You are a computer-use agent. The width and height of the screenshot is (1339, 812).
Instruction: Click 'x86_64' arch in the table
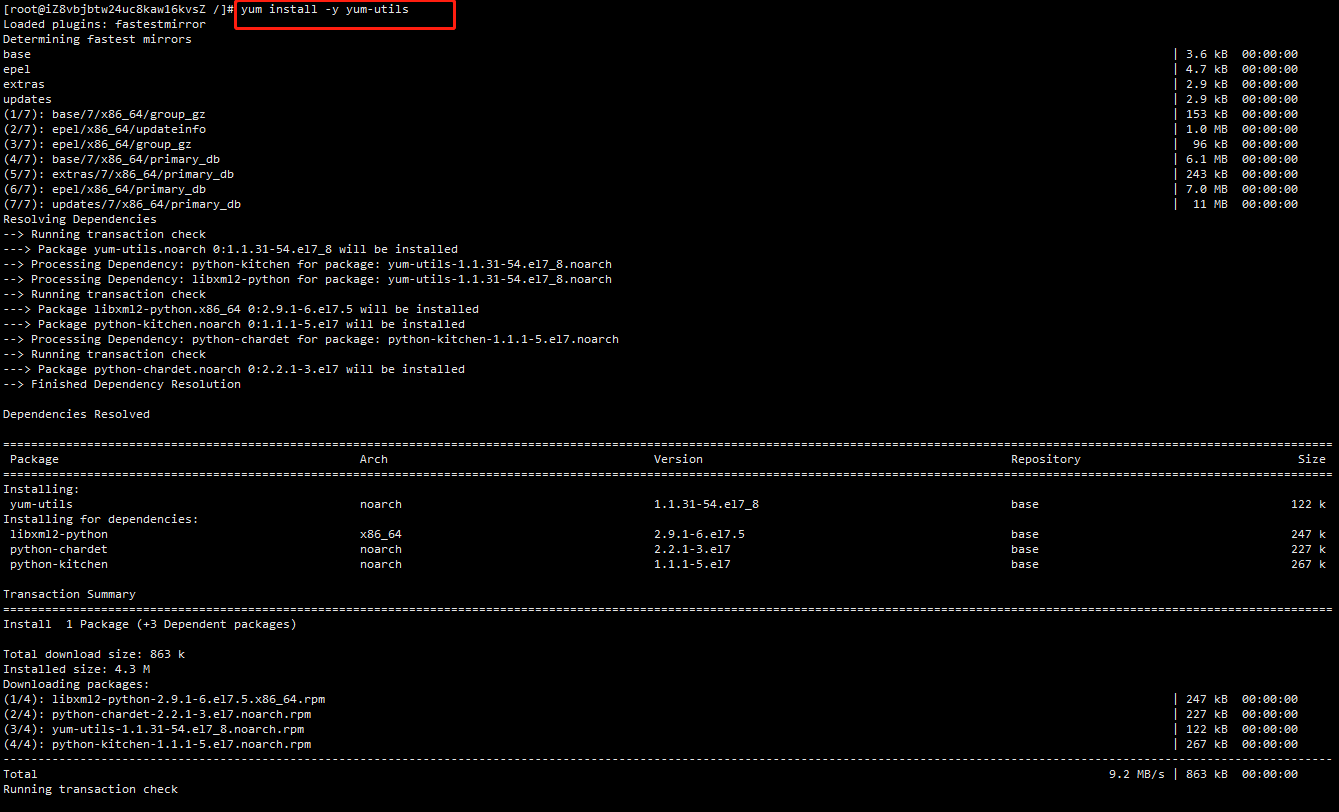coord(381,534)
